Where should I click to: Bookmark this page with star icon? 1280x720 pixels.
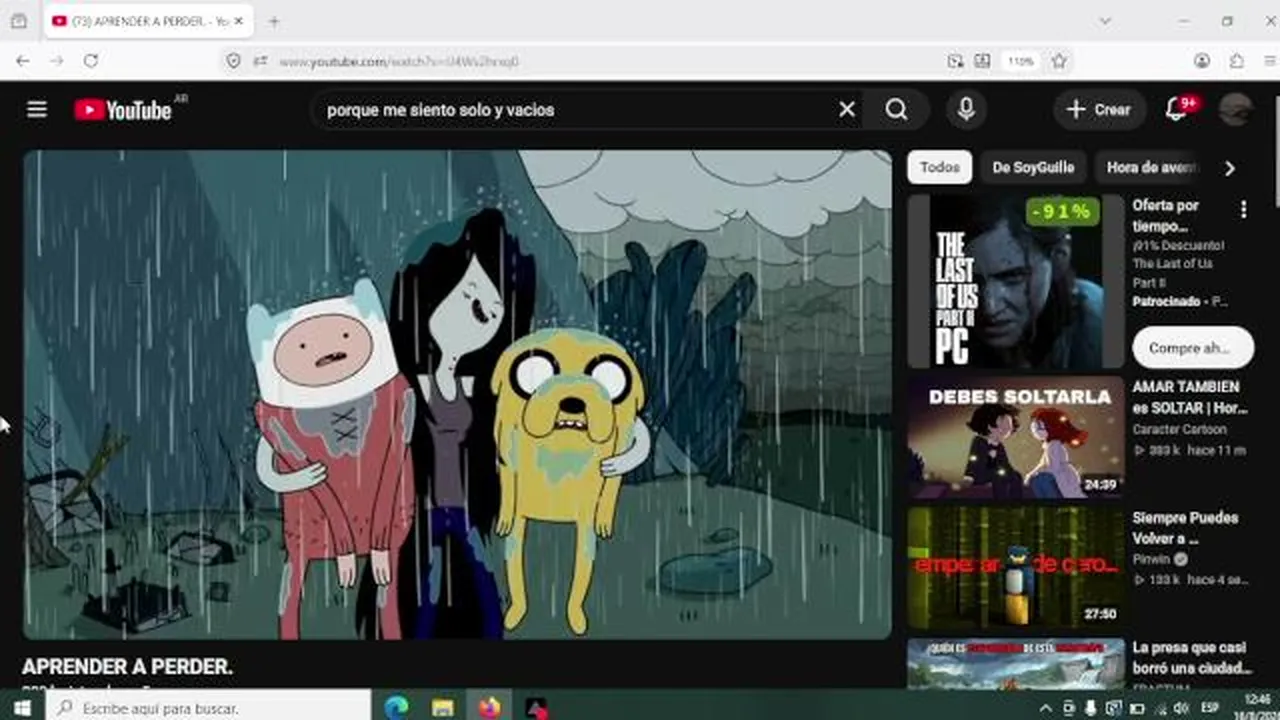point(1060,61)
